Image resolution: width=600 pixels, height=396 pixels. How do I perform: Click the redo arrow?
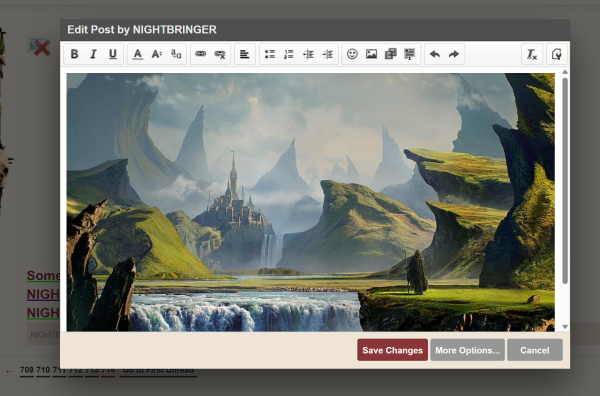[454, 54]
